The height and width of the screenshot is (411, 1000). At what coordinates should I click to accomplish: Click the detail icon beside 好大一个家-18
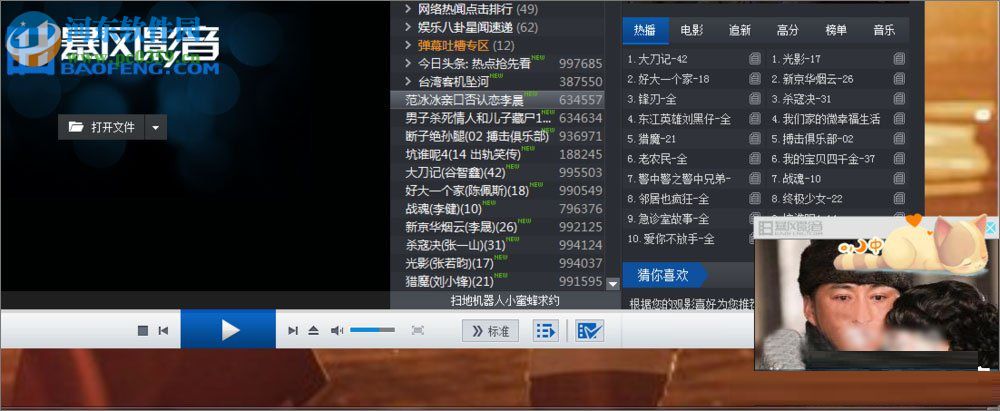[754, 79]
